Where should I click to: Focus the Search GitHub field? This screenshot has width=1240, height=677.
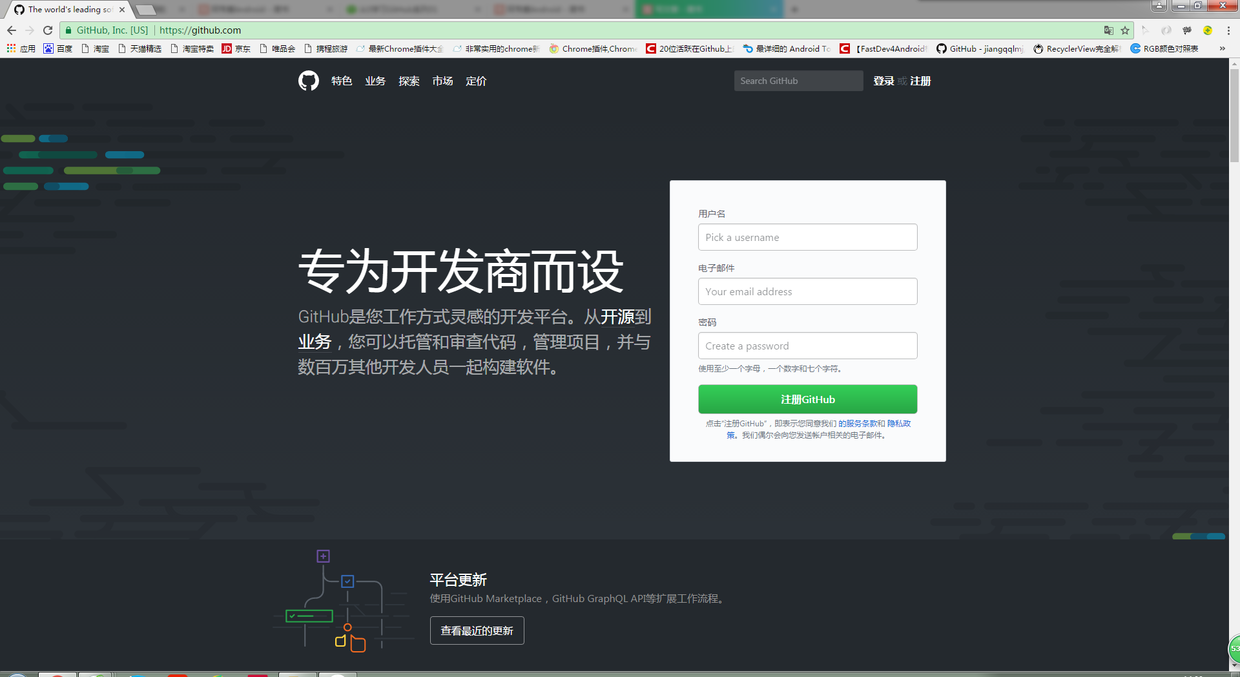click(798, 81)
